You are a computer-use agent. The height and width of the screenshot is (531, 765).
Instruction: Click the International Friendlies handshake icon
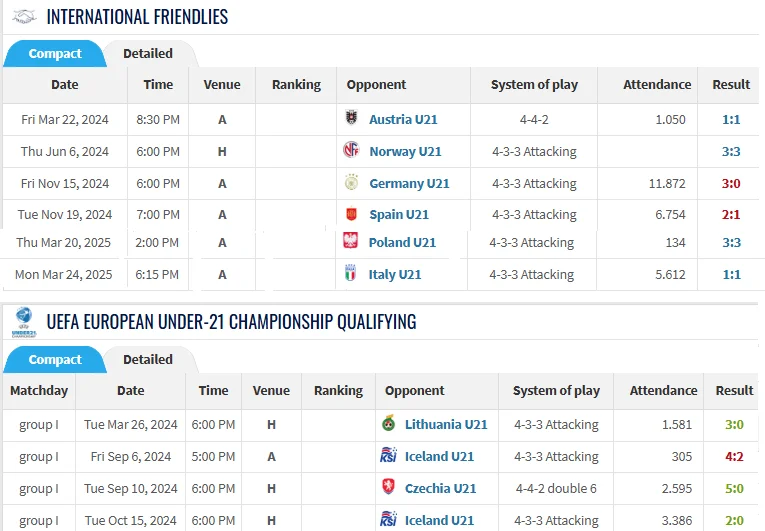tap(24, 17)
